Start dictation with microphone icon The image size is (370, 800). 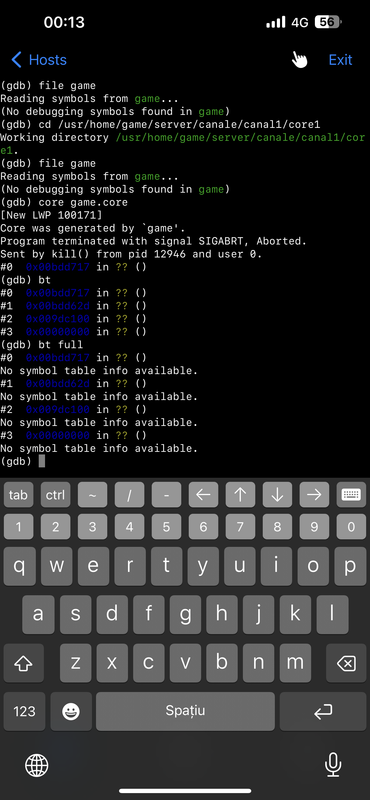pos(333,766)
